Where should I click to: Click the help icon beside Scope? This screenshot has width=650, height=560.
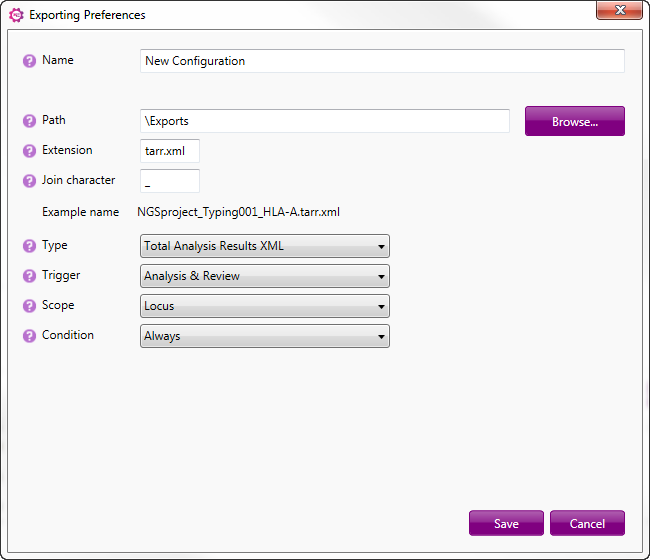29,306
